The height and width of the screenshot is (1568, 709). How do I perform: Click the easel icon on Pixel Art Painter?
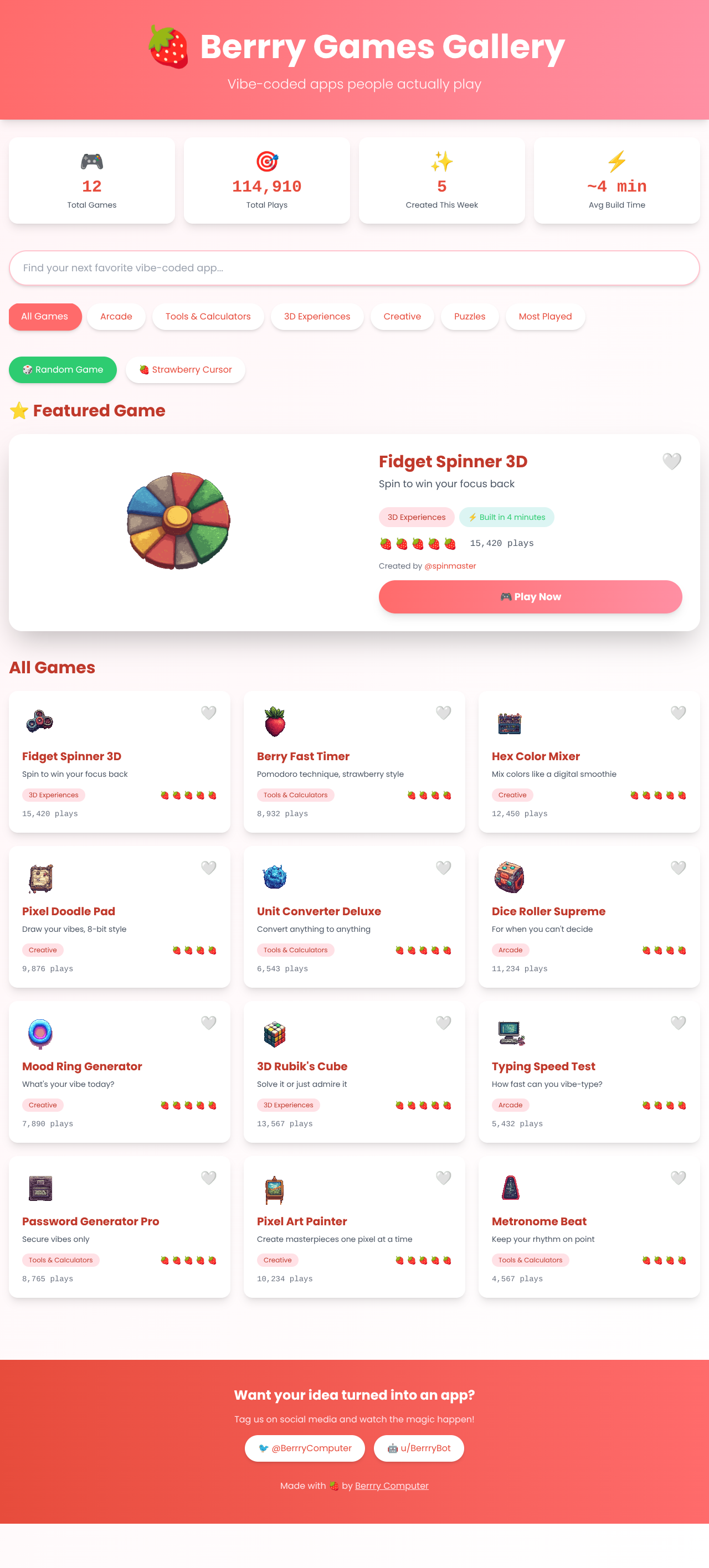click(x=274, y=1188)
